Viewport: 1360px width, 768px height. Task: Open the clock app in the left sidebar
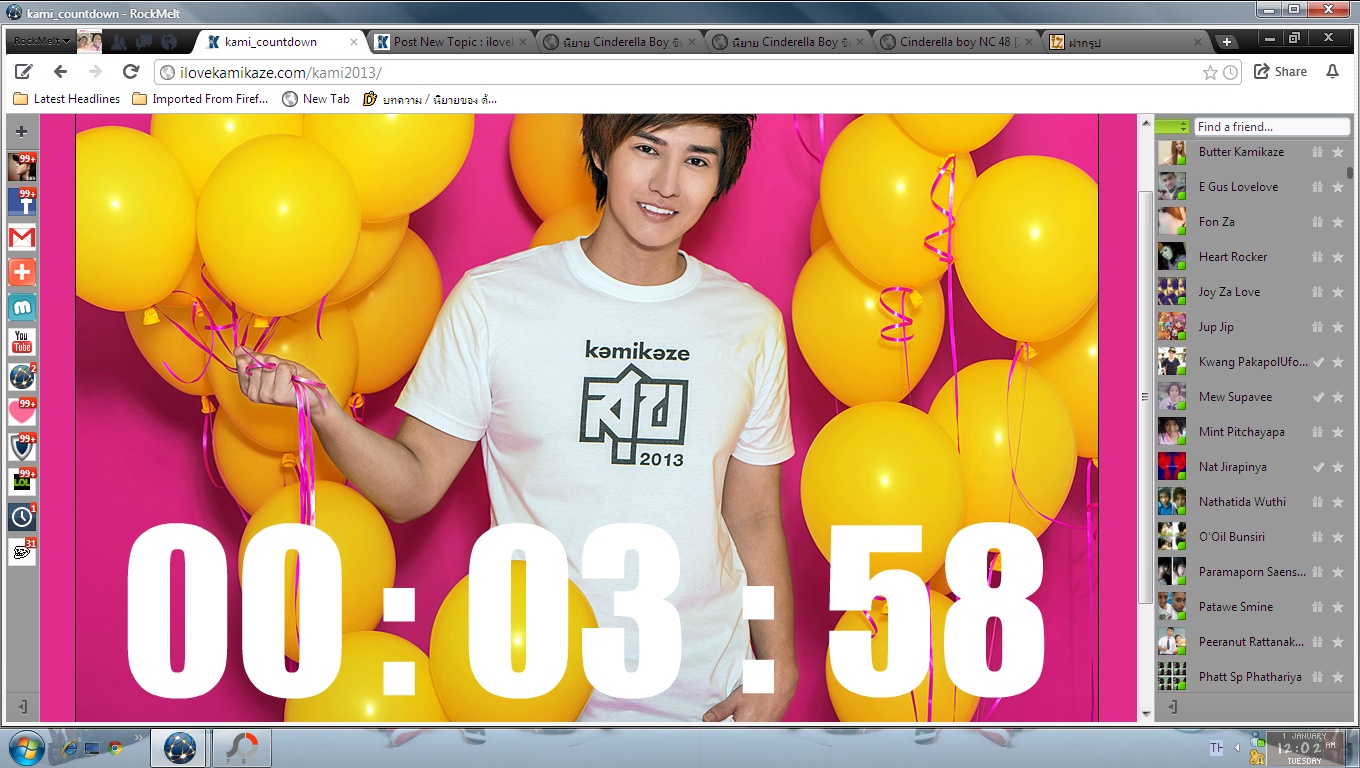tap(22, 517)
